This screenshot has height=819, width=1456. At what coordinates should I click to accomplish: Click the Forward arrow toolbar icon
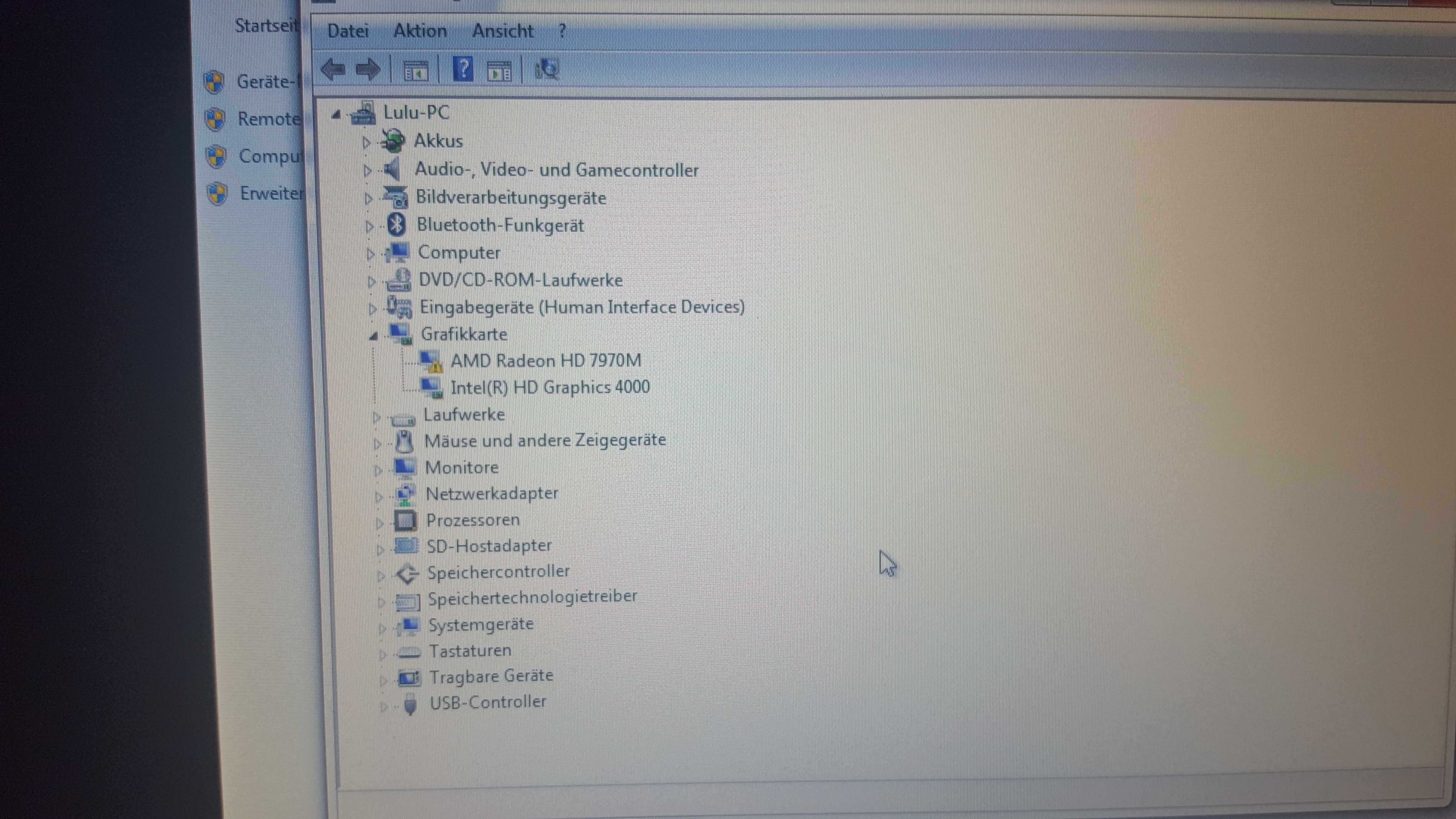368,70
